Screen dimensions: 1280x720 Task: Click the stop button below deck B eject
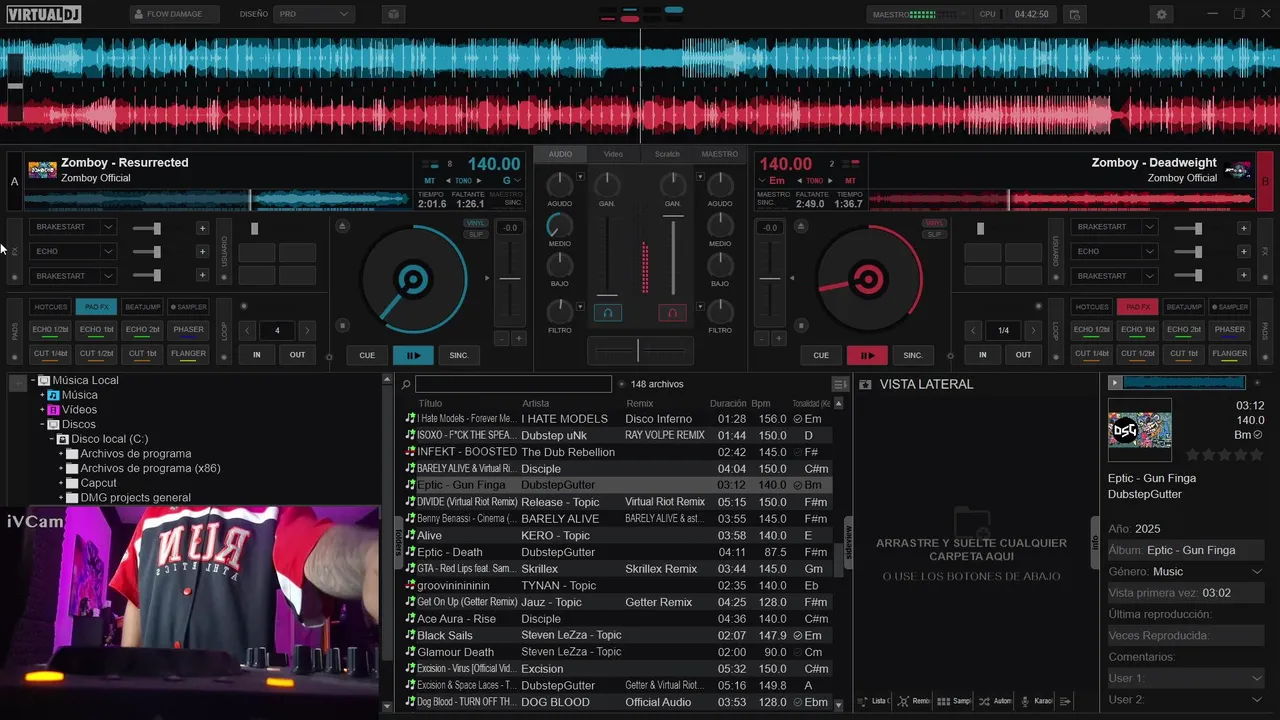point(799,325)
